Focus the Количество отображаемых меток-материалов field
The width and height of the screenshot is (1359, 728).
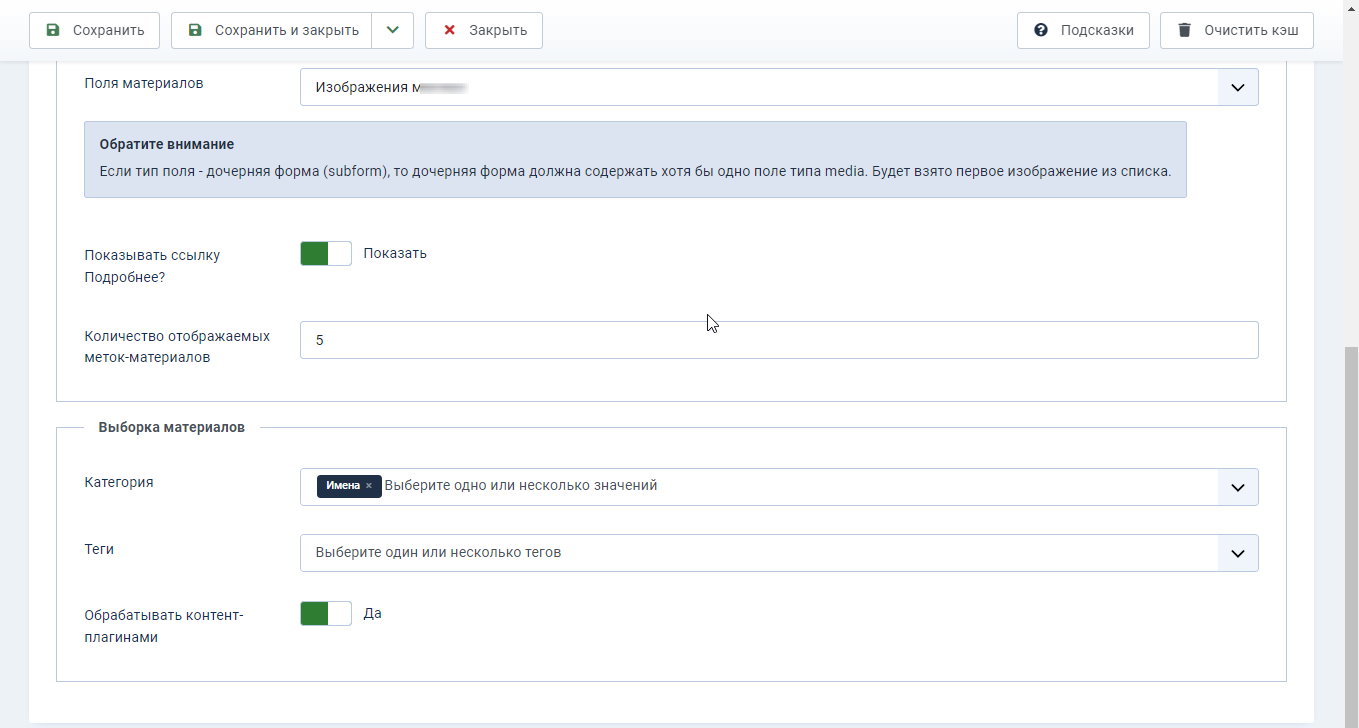(779, 340)
